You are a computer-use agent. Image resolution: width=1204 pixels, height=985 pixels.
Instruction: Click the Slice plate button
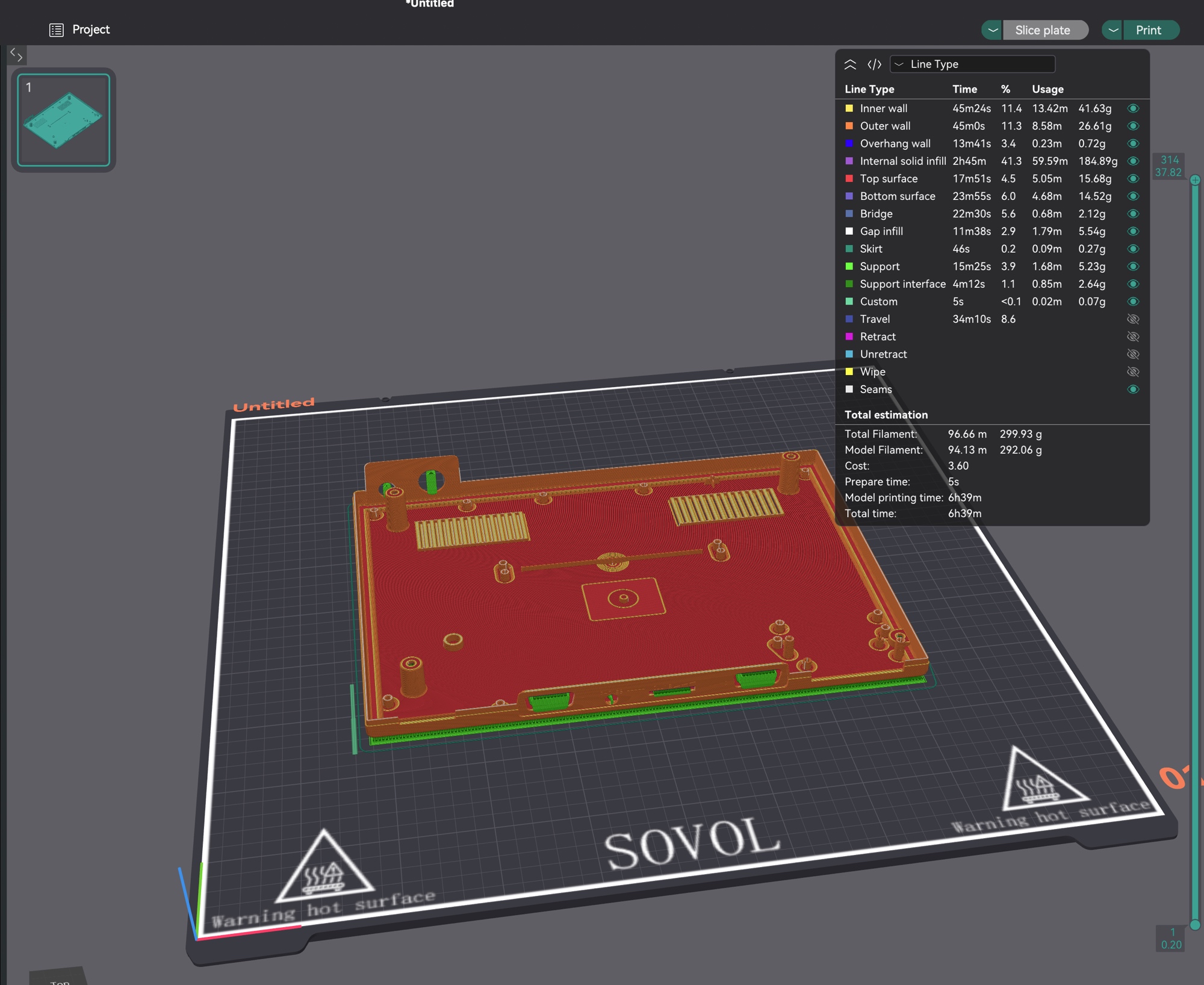click(1043, 30)
